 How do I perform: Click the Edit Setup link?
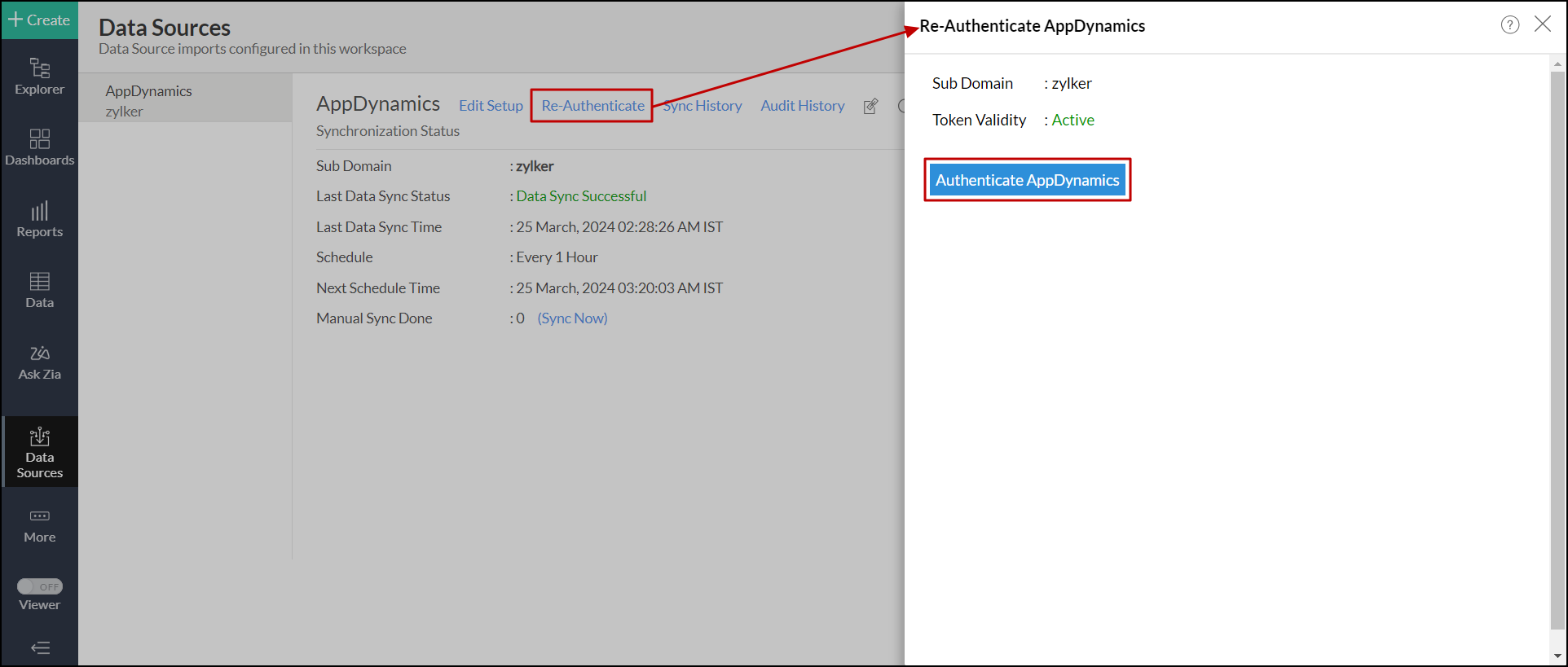click(491, 106)
